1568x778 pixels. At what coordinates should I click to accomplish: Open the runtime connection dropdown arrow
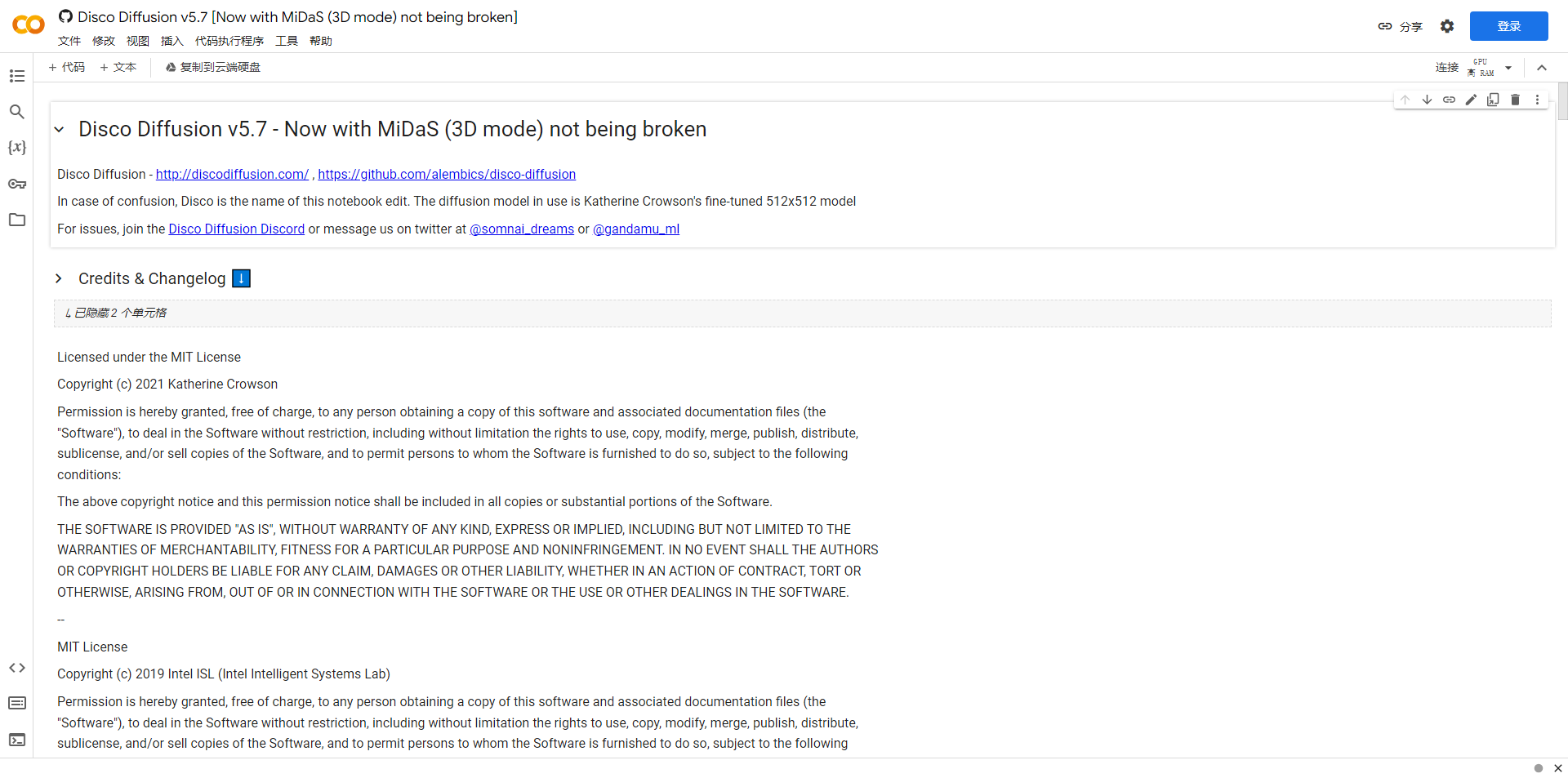(1508, 68)
